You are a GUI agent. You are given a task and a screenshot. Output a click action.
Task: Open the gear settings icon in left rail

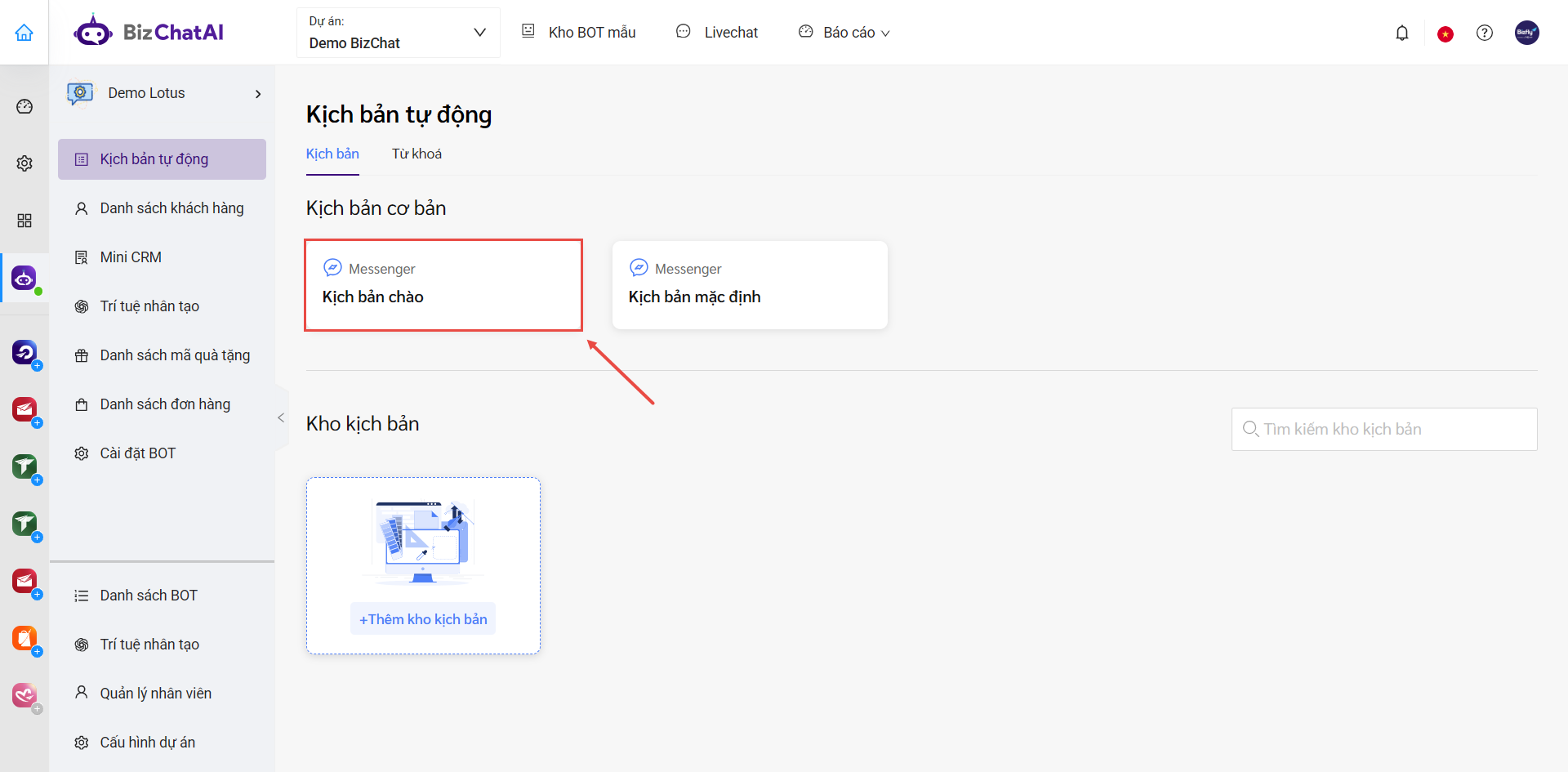click(x=24, y=163)
